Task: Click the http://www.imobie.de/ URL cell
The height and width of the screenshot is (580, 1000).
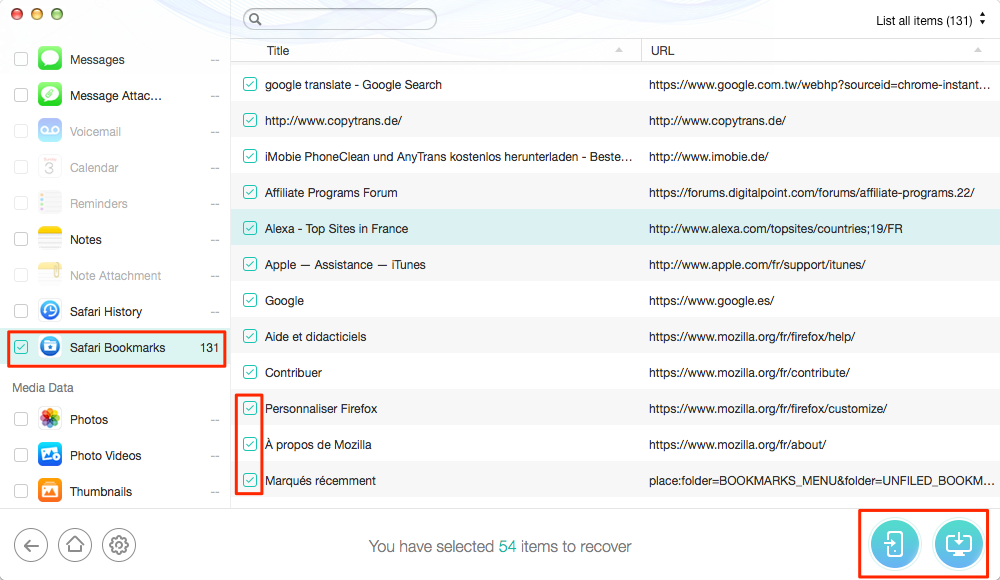Action: 709,156
